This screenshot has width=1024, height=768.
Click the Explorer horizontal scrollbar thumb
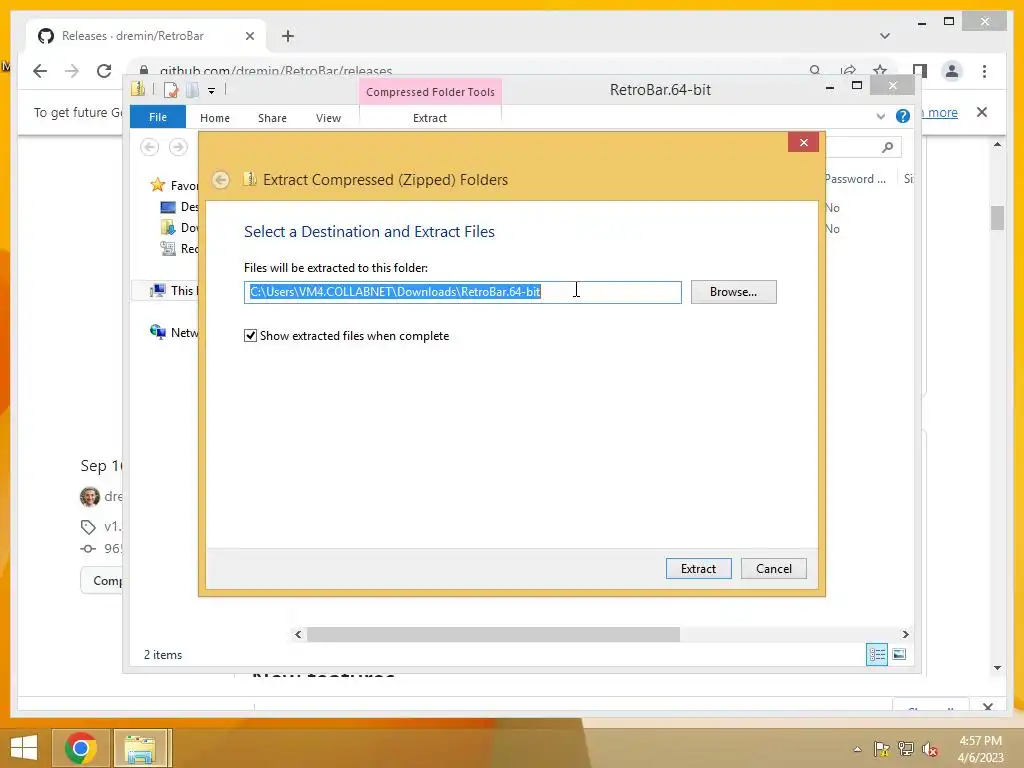pos(493,634)
